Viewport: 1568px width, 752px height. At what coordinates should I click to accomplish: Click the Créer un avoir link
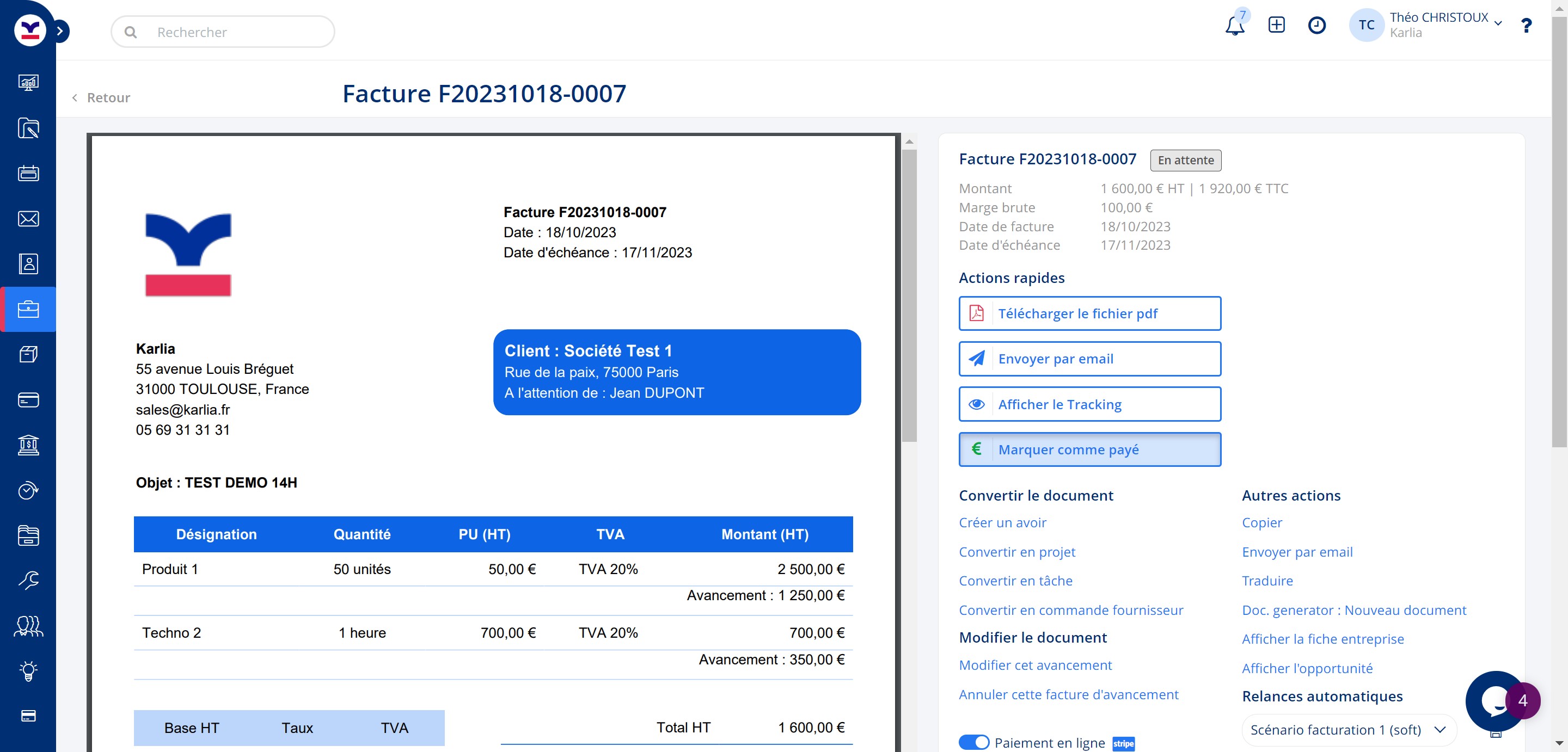(x=1002, y=522)
